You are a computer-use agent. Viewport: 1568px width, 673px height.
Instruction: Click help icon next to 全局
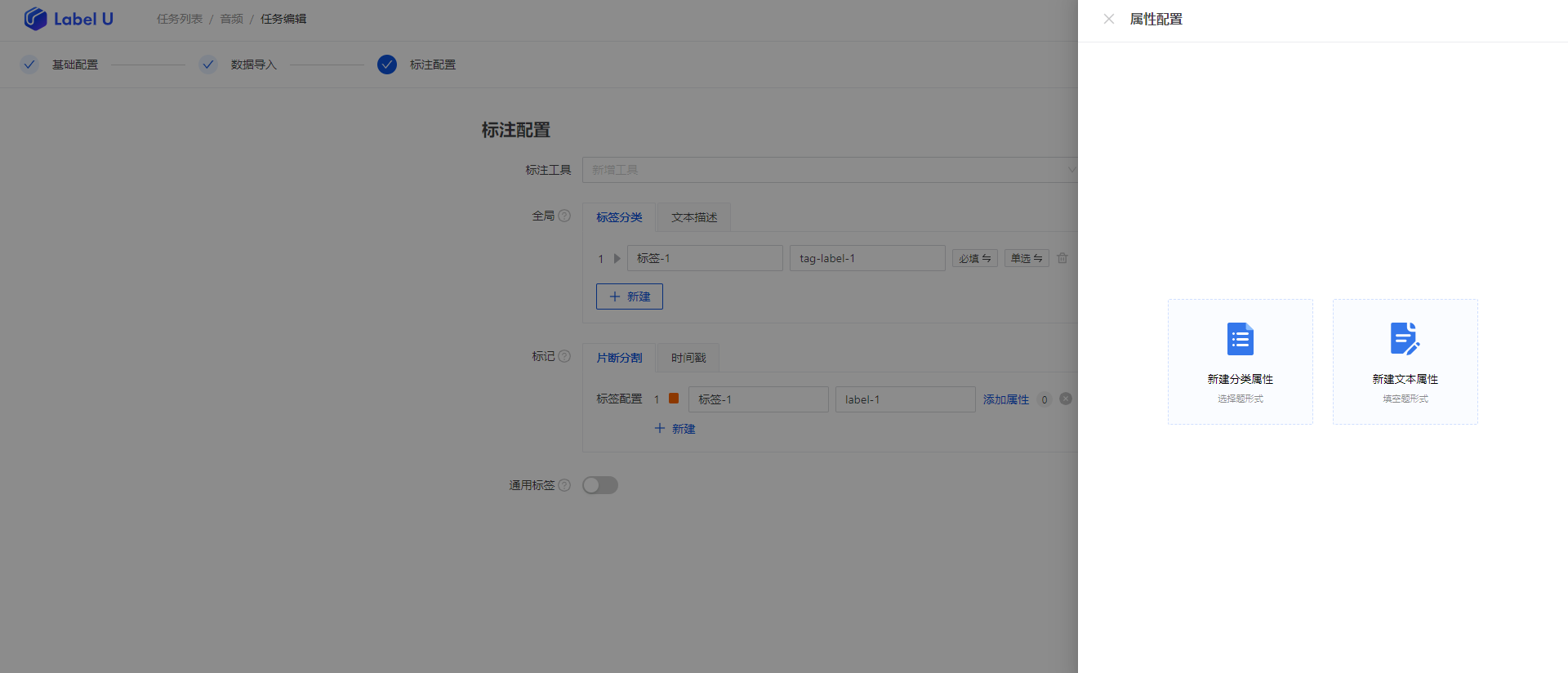tap(564, 216)
